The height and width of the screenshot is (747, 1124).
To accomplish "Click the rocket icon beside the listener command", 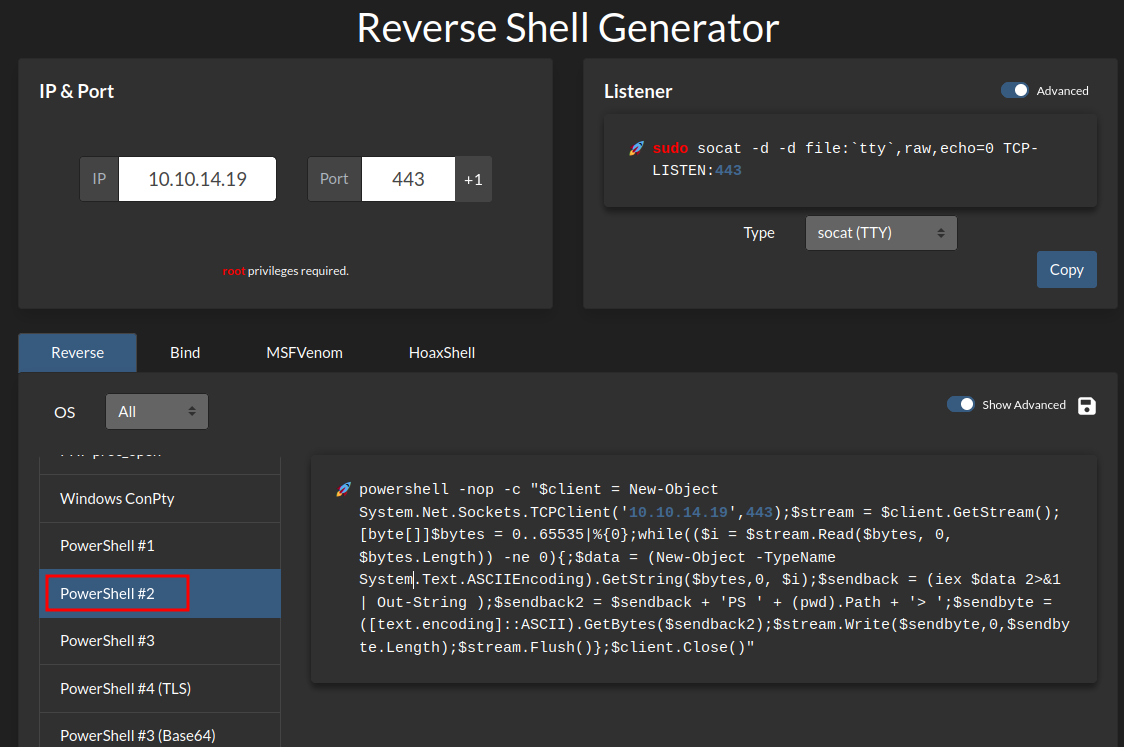I will 637,148.
